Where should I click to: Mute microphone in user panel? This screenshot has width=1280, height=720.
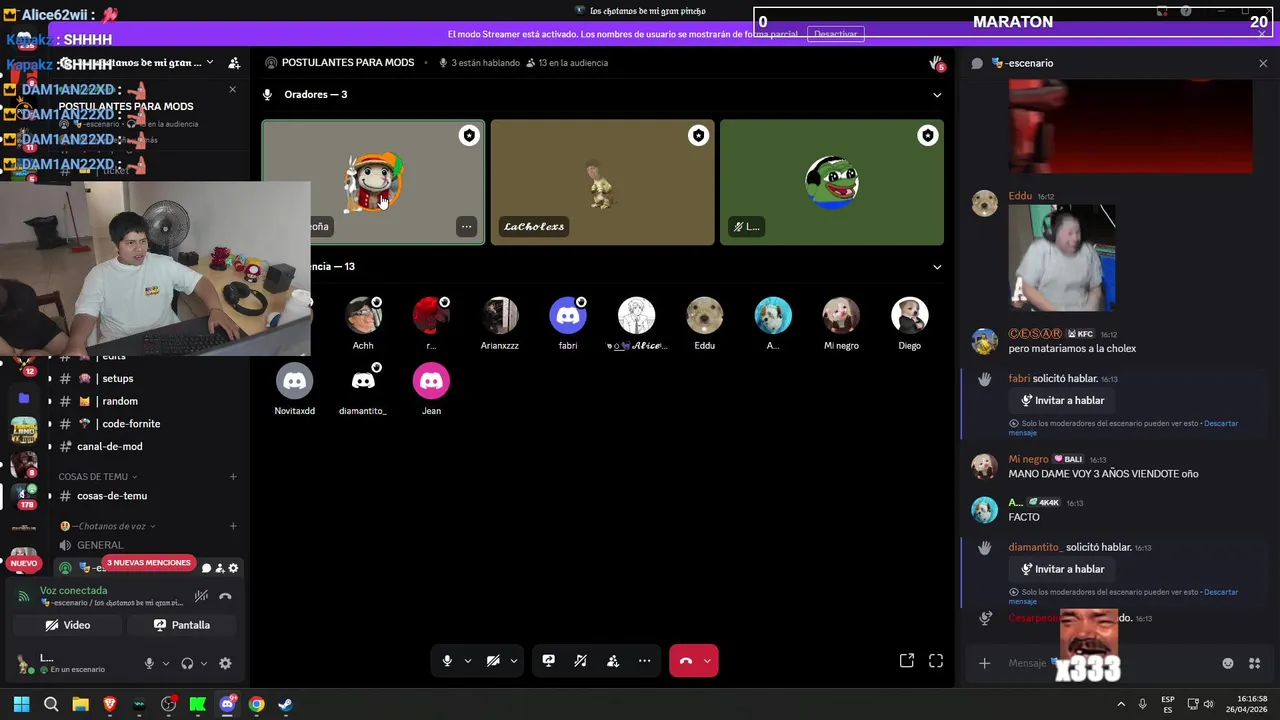[149, 663]
